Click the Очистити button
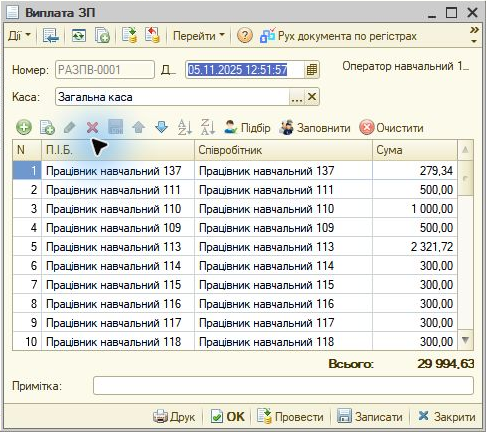Screen dimensions: 486x432 (391, 128)
